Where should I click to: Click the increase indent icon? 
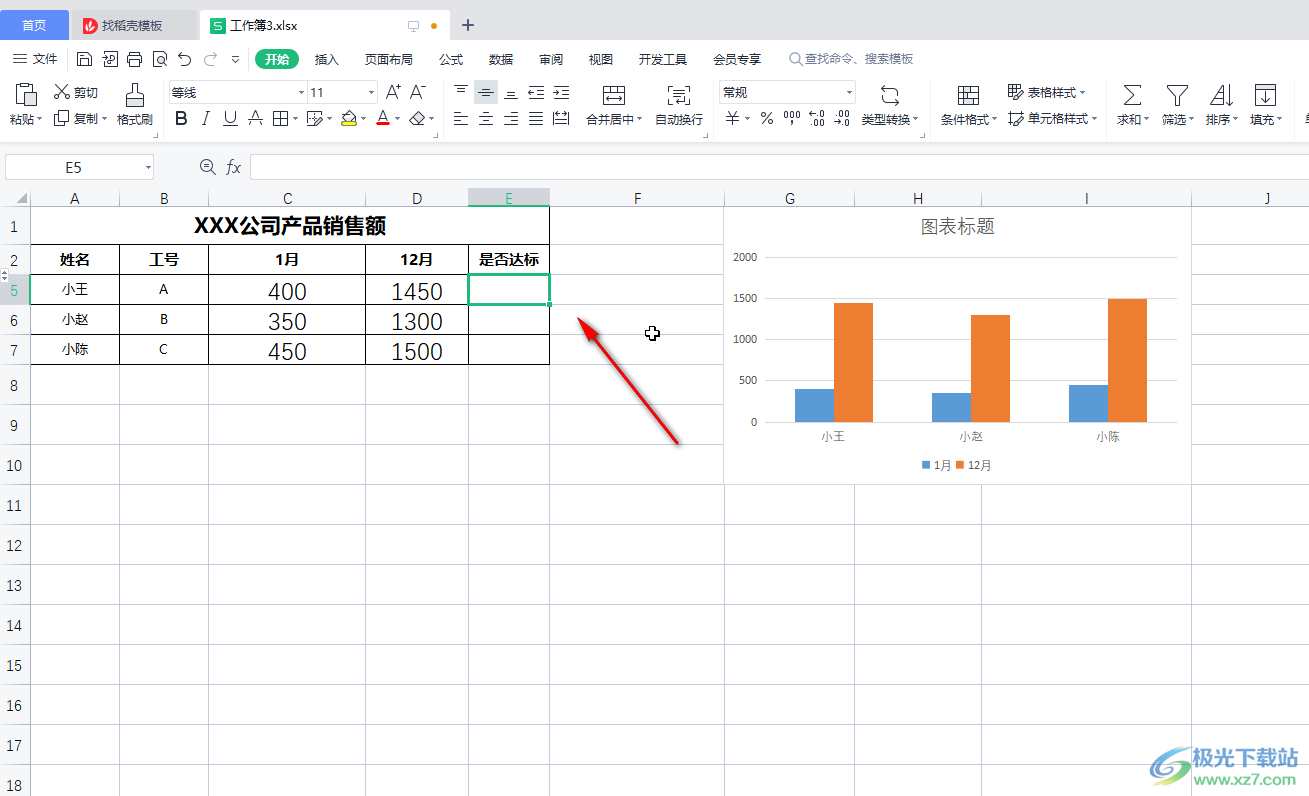(561, 92)
